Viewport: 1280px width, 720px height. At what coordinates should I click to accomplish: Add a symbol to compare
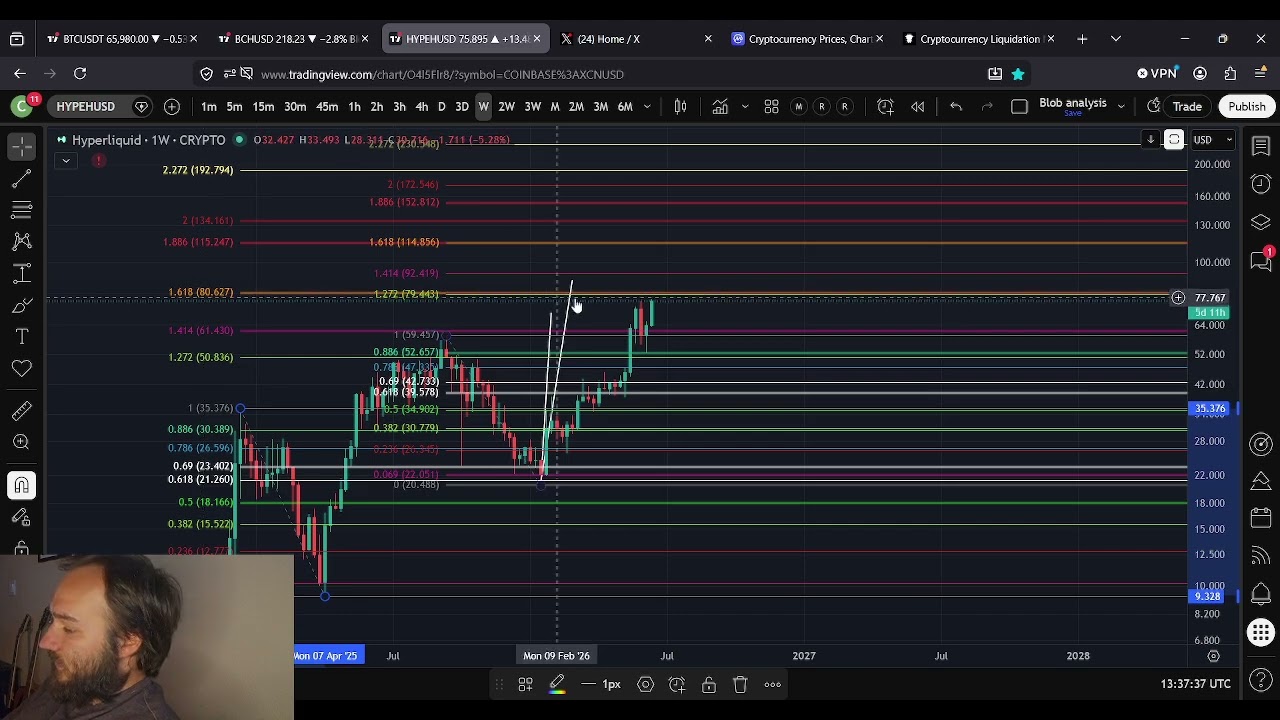coord(171,107)
